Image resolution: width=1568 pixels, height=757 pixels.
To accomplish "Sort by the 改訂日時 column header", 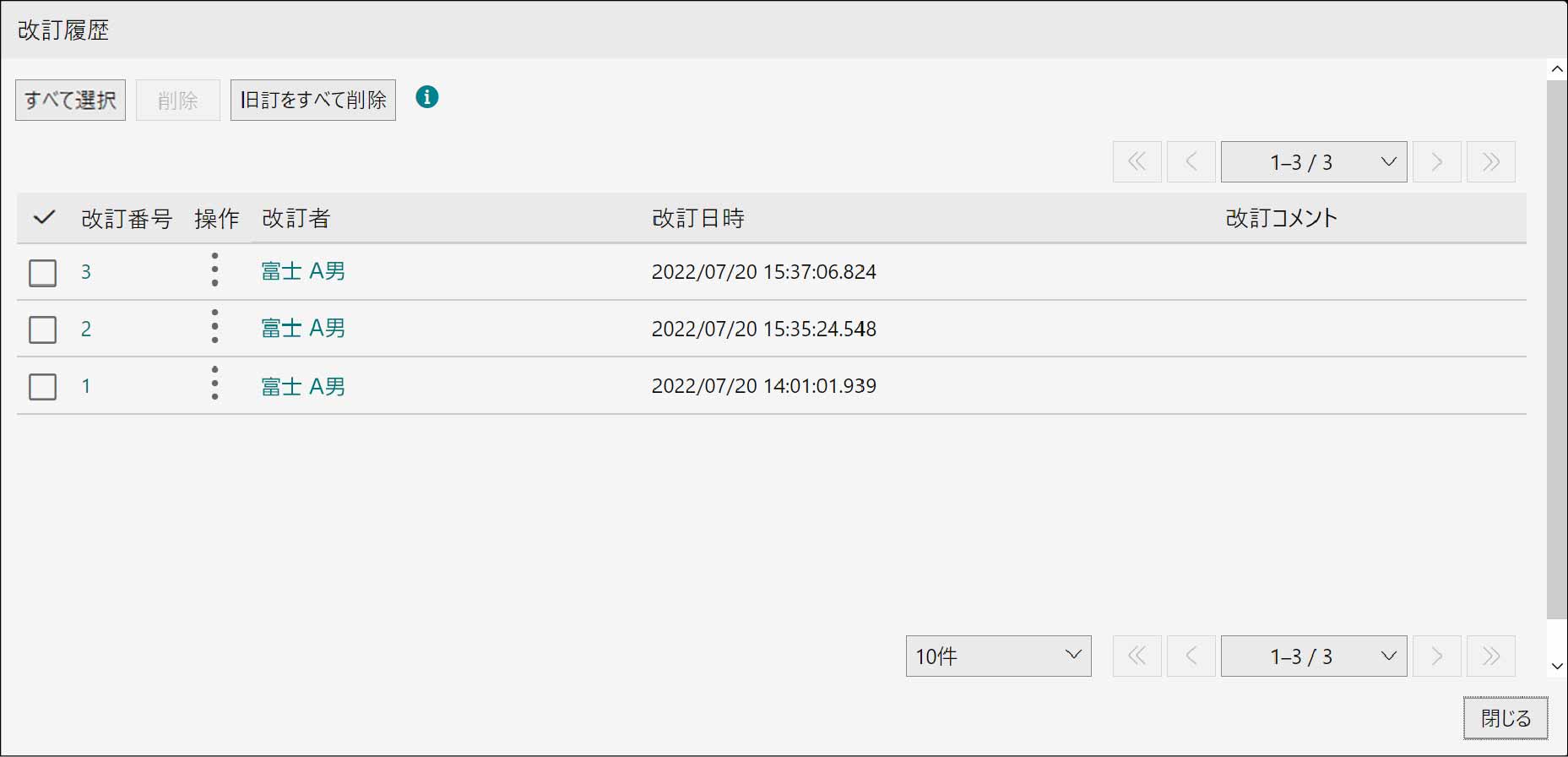I will coord(697,218).
